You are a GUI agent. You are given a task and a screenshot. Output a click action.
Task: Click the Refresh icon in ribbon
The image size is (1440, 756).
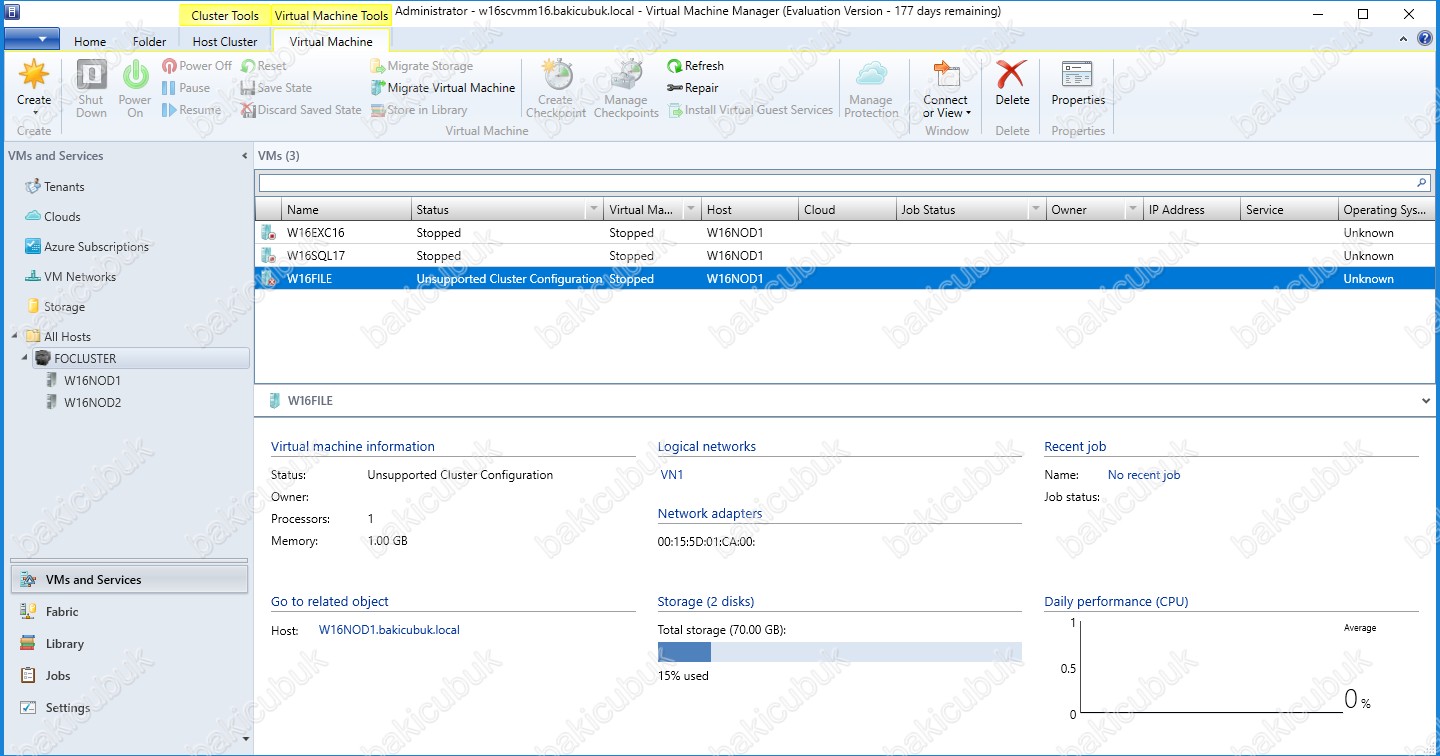tap(675, 66)
